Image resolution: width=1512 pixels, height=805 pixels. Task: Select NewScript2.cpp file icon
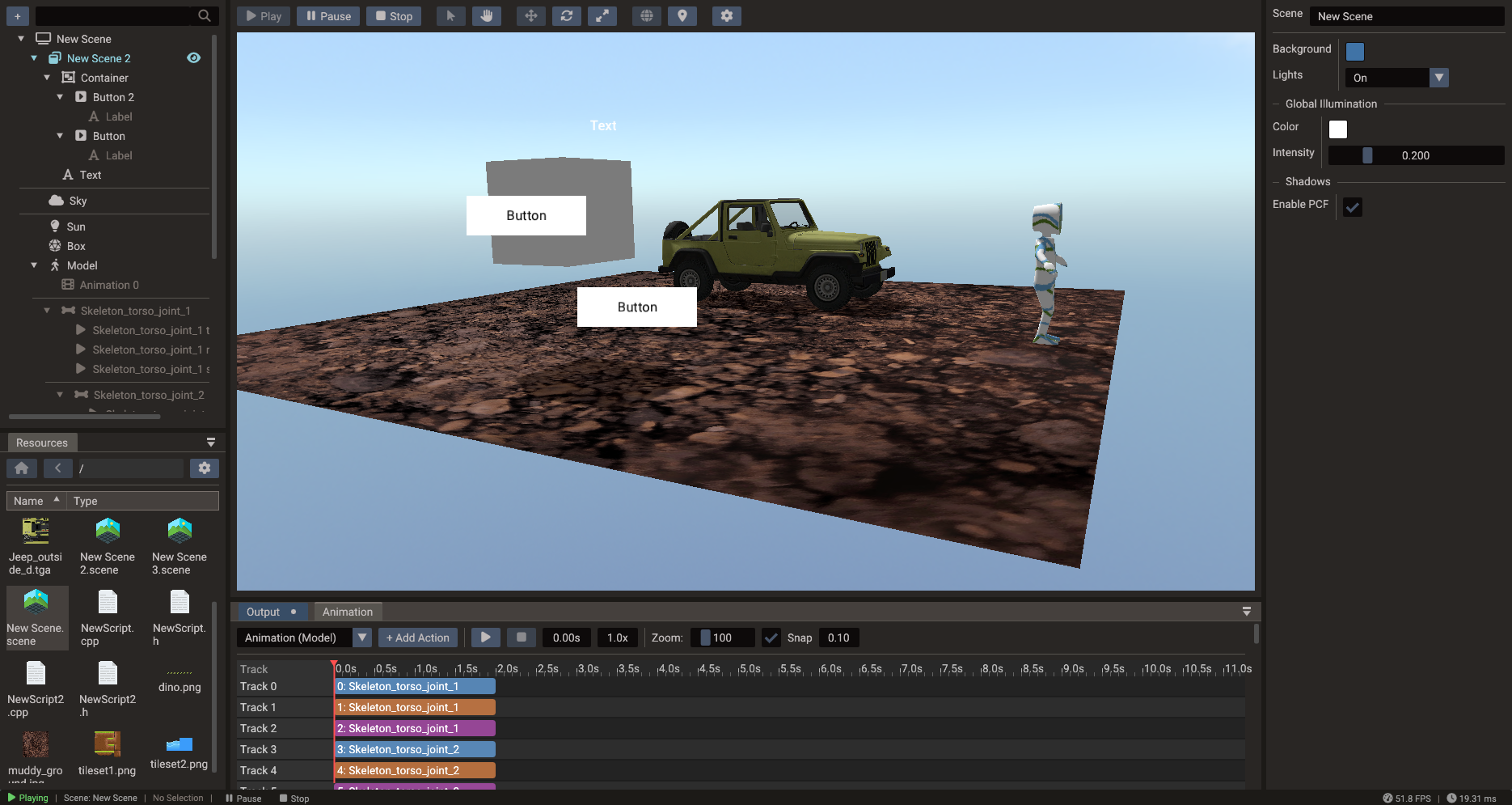(x=36, y=673)
